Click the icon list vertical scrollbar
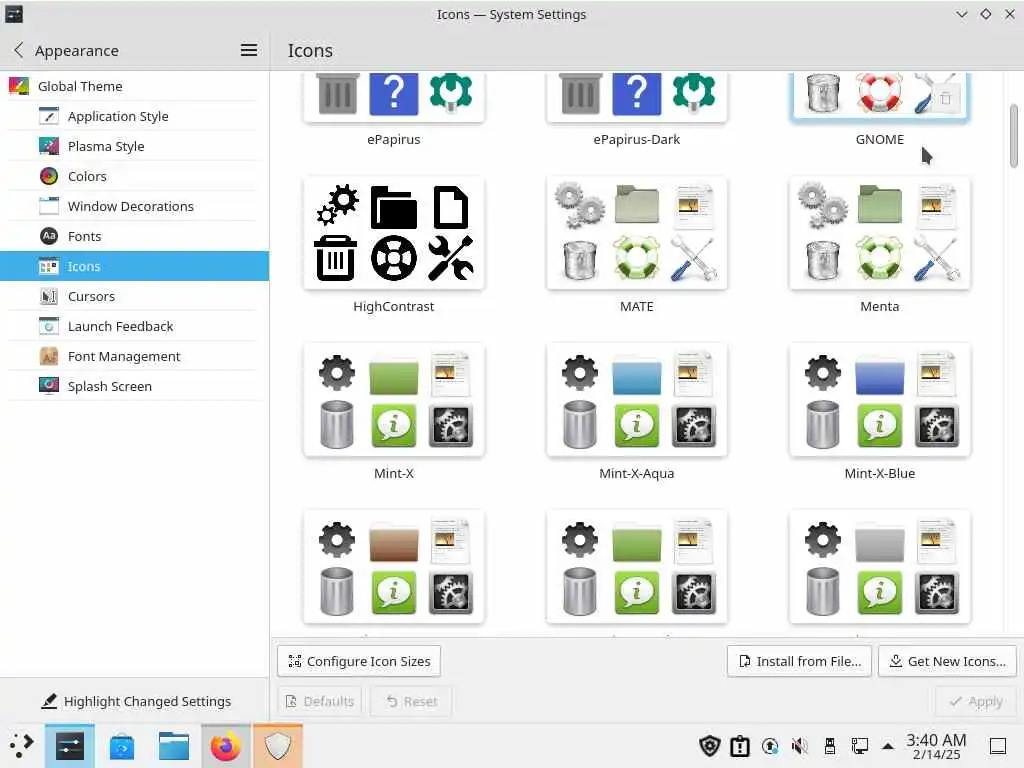Viewport: 1024px width, 768px height. point(1014,135)
